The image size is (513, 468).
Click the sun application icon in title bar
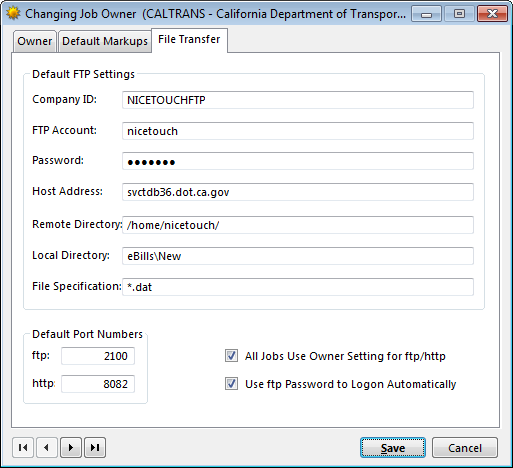coord(13,14)
